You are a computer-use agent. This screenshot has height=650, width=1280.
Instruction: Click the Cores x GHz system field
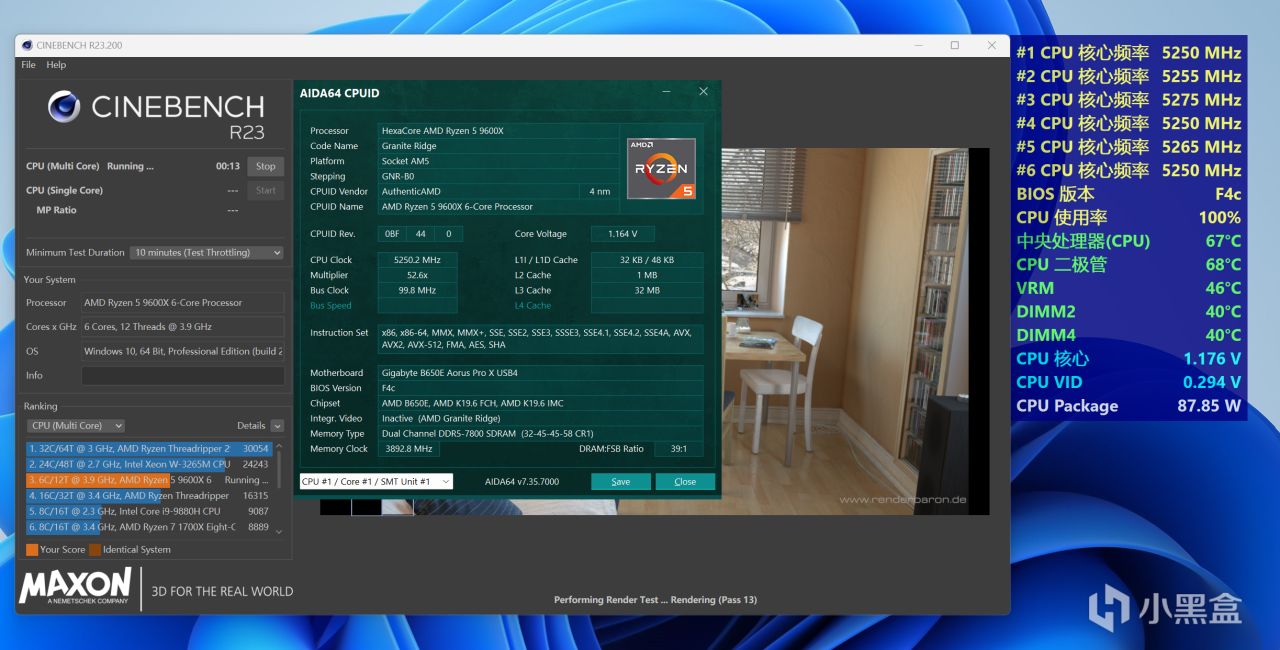click(x=183, y=327)
